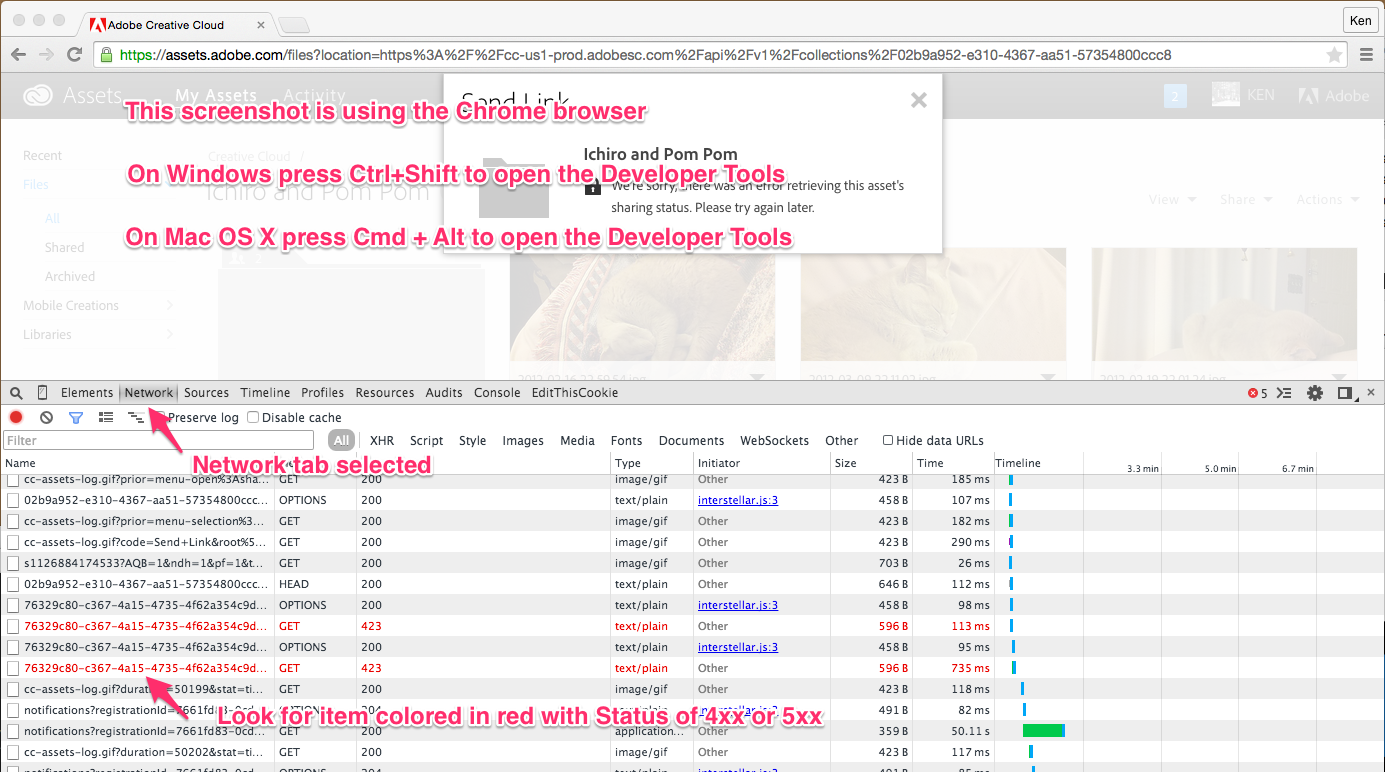
Task: Filter requests by WebSockets type
Action: tap(773, 440)
